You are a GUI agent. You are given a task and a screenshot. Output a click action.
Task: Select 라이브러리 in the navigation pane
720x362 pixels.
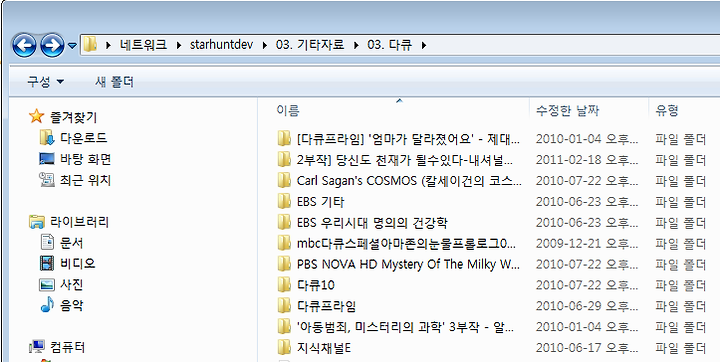pos(79,222)
